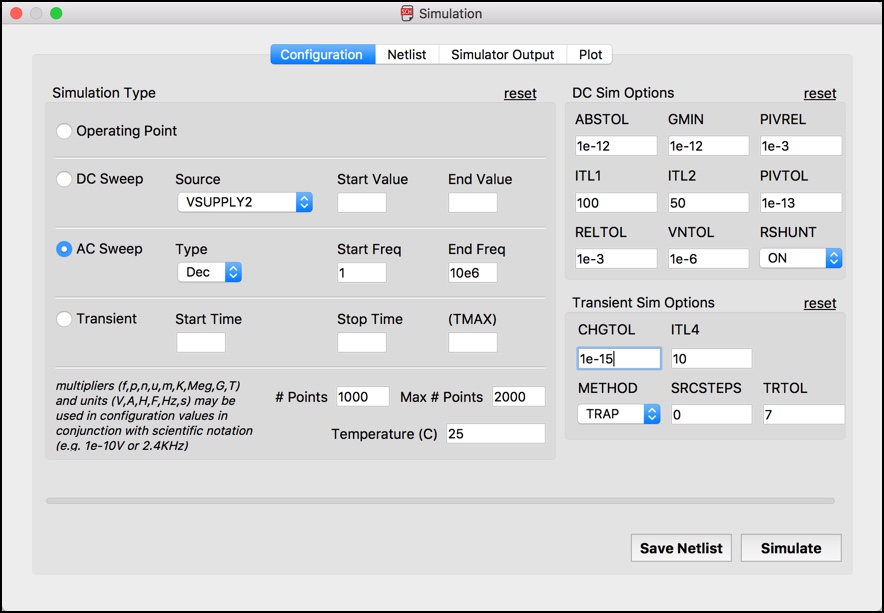Switch to the Plot tab
This screenshot has height=613, width=884.
tap(589, 54)
